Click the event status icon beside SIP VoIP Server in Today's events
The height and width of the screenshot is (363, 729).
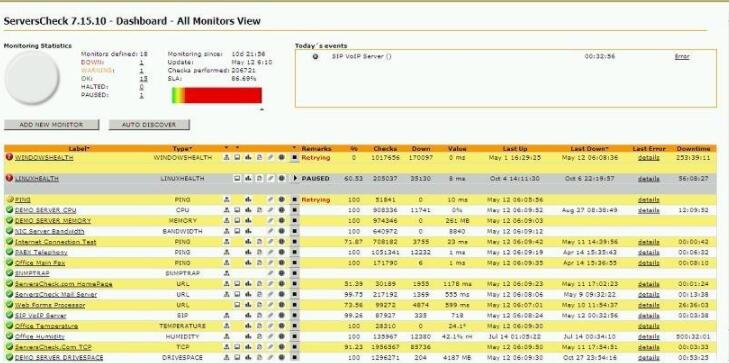click(x=316, y=57)
